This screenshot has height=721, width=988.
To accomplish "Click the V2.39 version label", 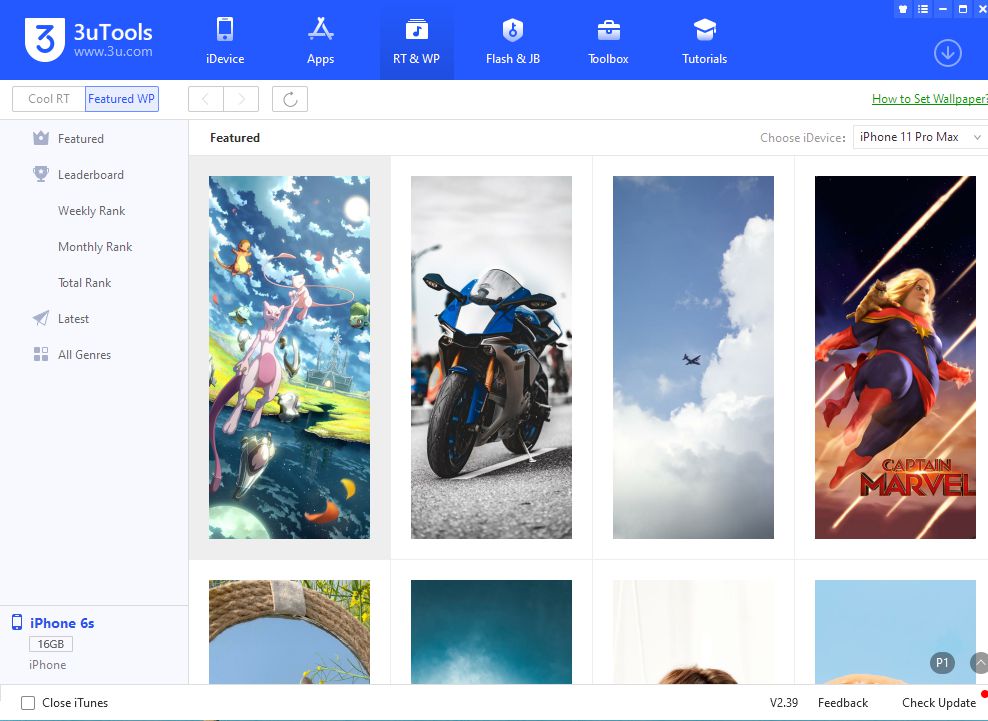I will [x=784, y=703].
